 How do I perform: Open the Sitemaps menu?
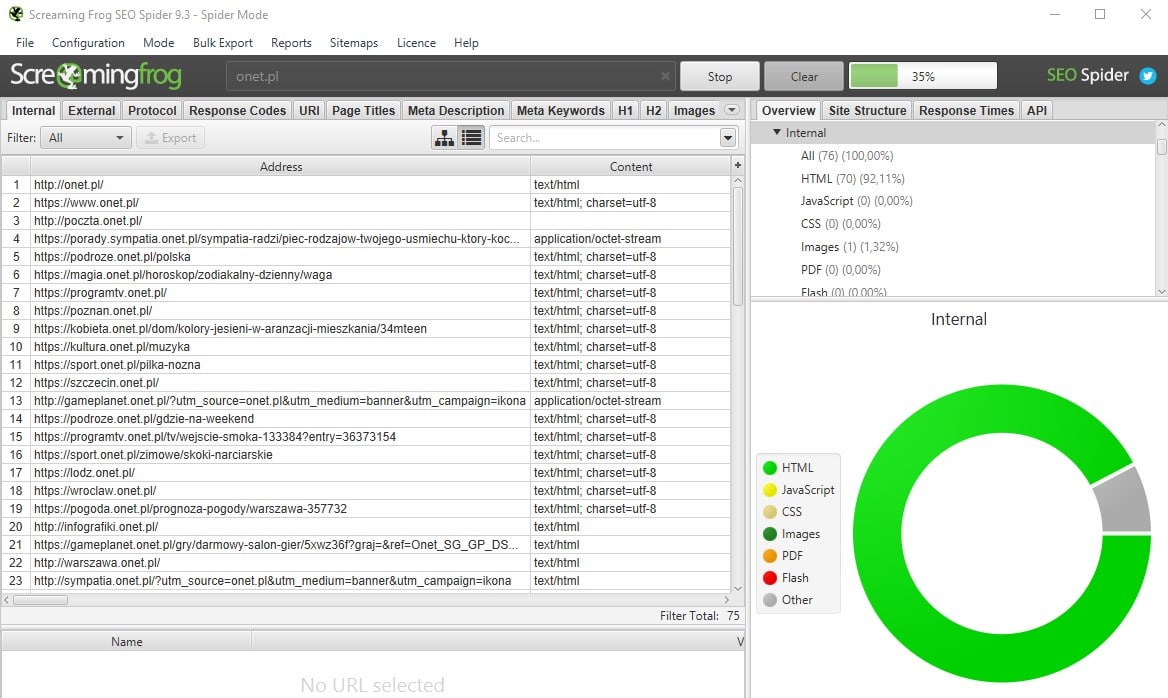(x=354, y=42)
